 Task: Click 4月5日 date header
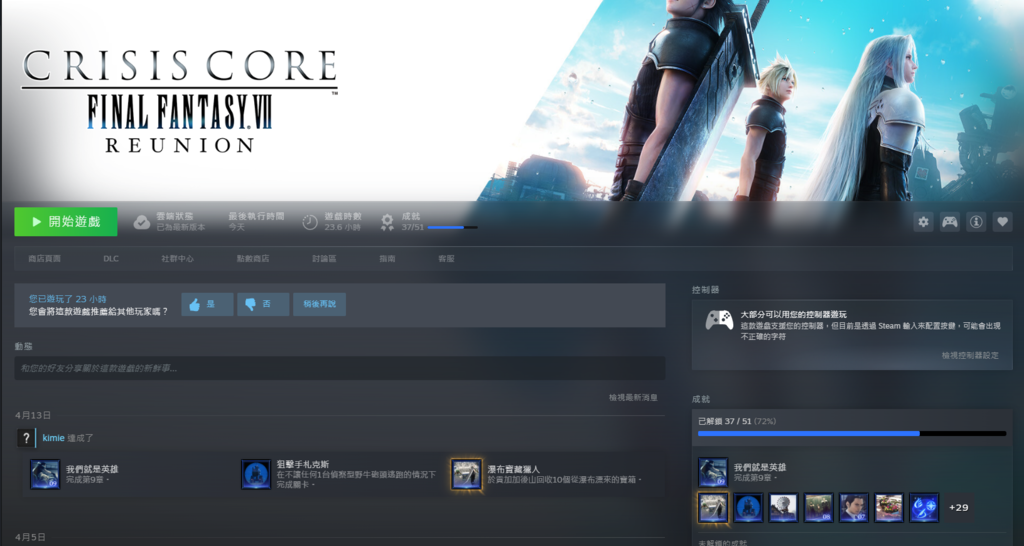pyautogui.click(x=30, y=538)
